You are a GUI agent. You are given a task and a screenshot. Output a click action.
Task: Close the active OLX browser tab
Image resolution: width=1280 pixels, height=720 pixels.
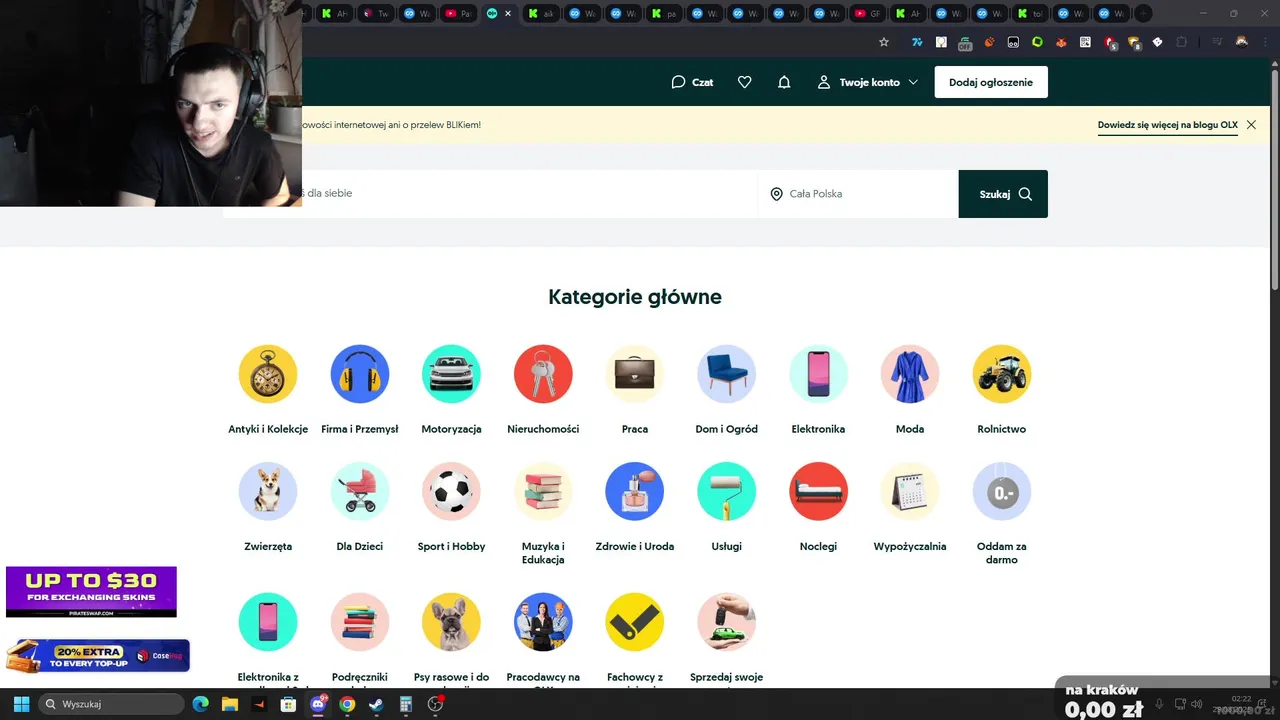[508, 14]
